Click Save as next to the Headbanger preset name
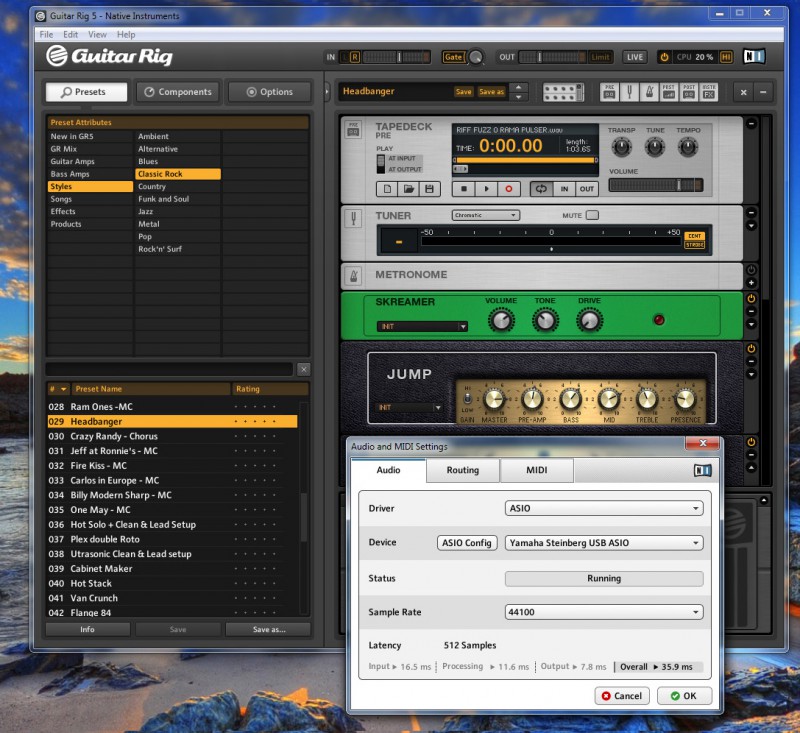This screenshot has width=800, height=733. point(491,92)
